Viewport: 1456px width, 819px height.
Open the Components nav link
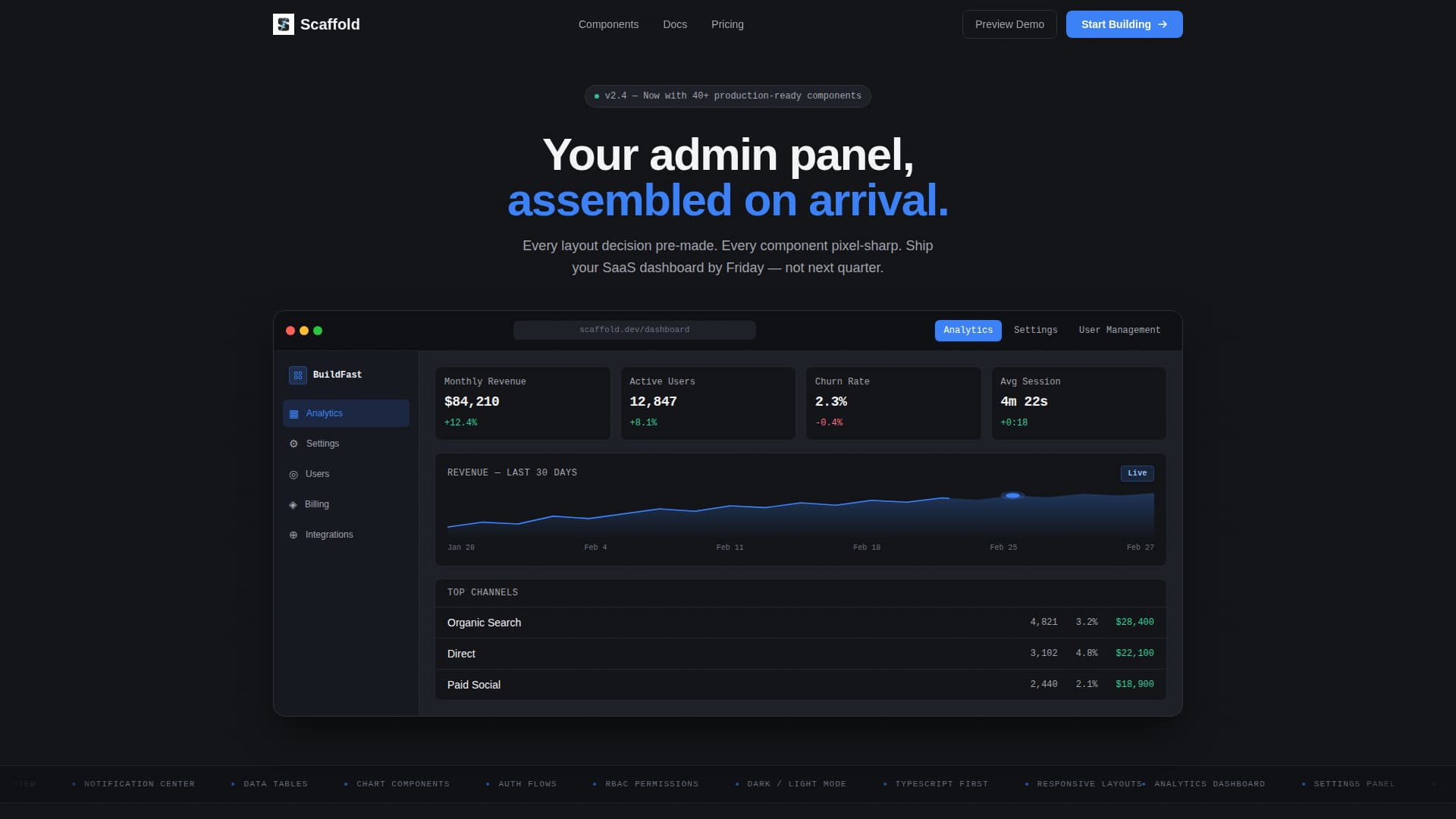(x=608, y=24)
